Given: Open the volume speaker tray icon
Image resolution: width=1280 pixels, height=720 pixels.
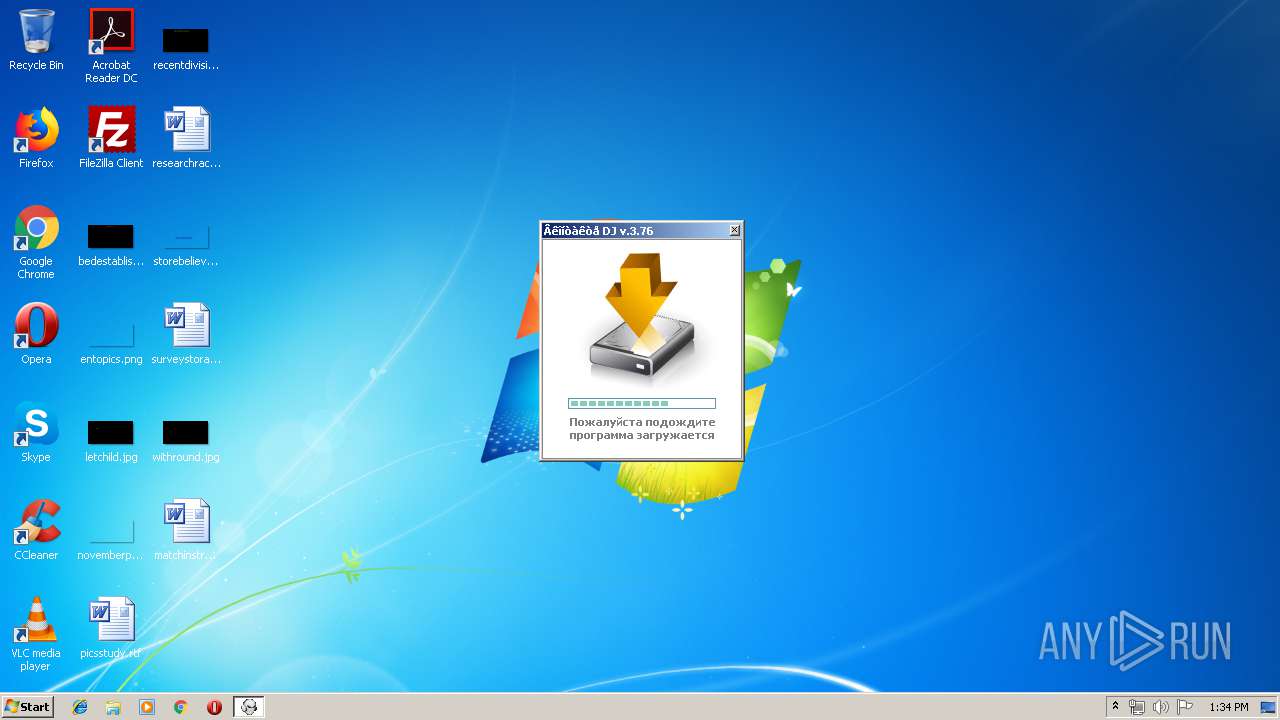Looking at the screenshot, I should point(1161,707).
